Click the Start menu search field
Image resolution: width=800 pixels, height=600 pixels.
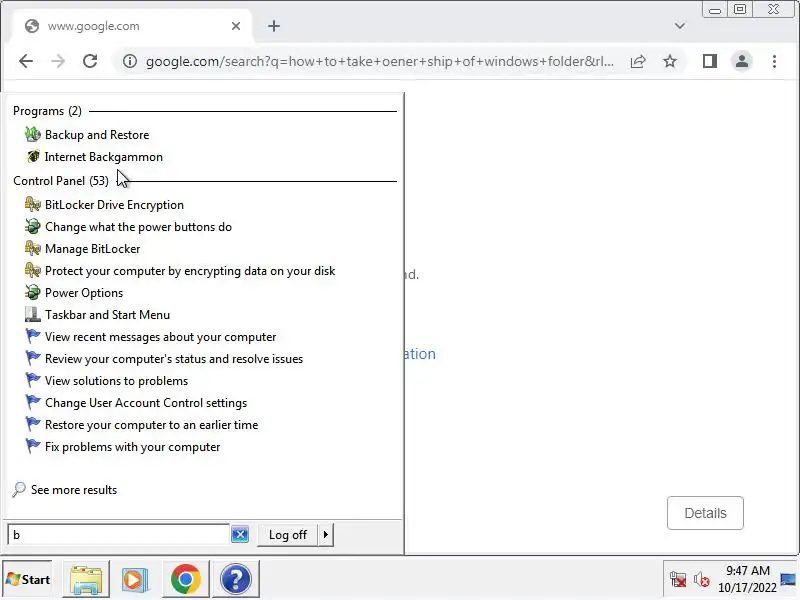click(x=118, y=534)
